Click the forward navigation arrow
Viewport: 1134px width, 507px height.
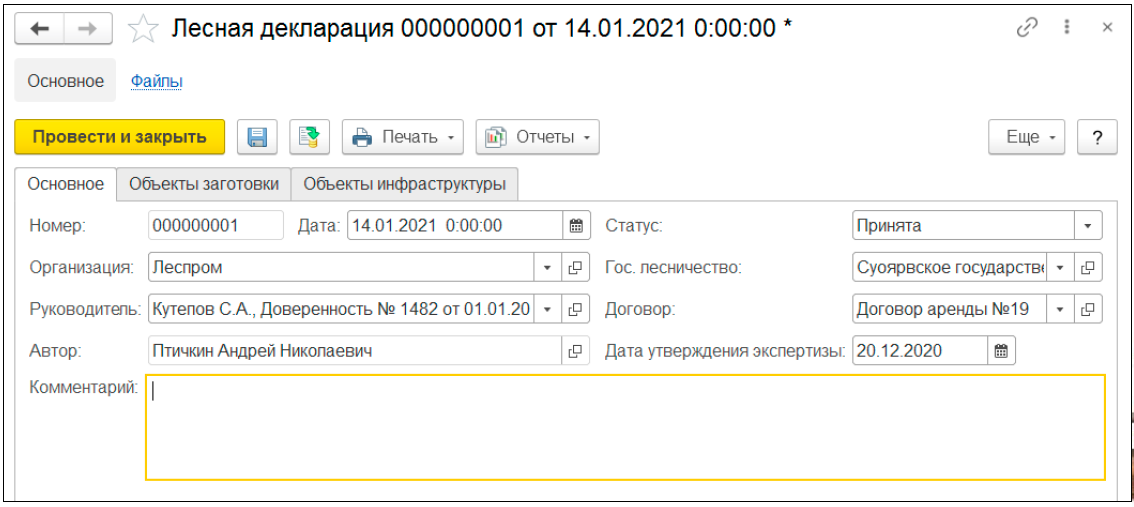(88, 29)
